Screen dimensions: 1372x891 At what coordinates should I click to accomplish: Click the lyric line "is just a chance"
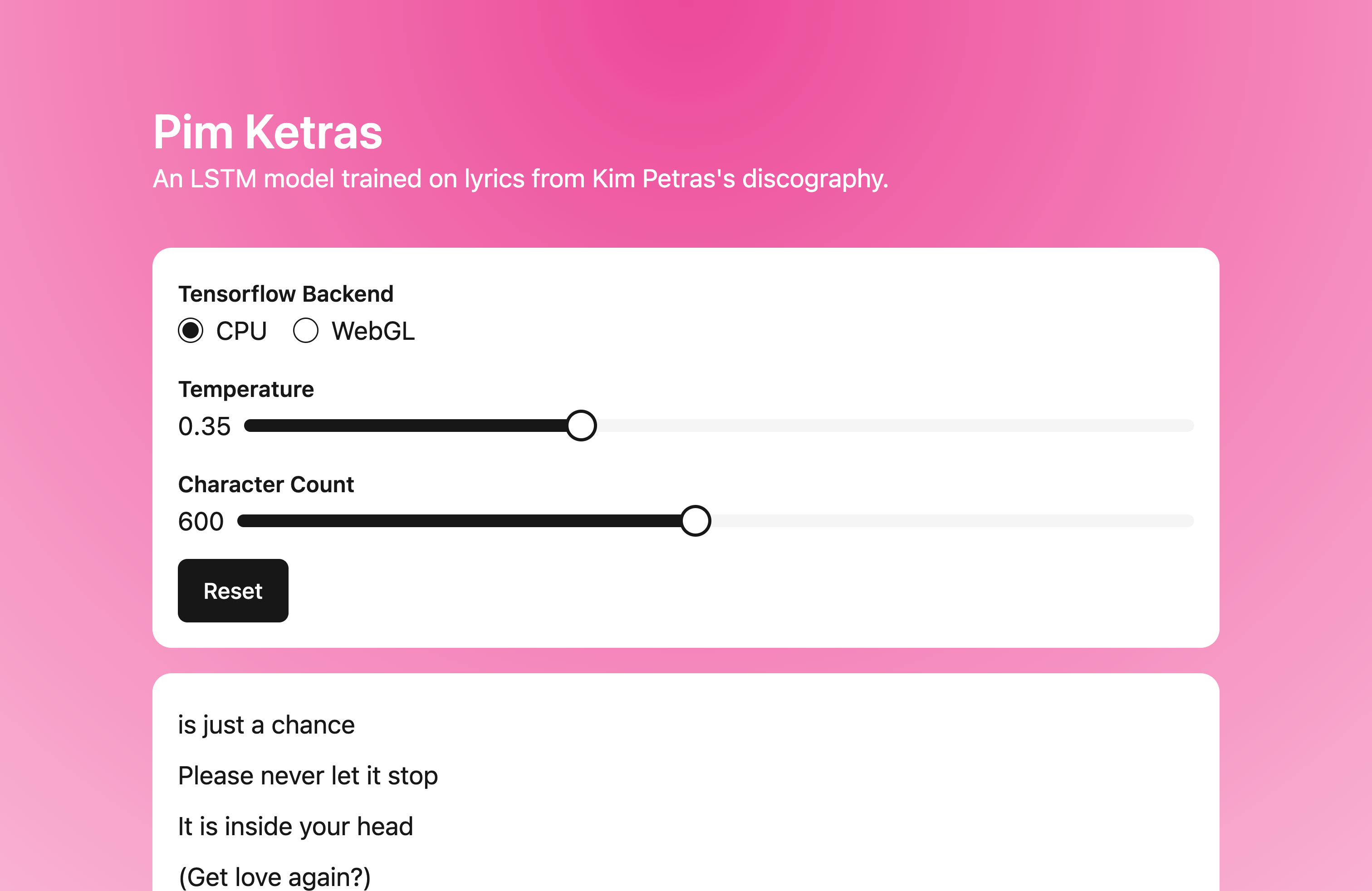pos(266,725)
